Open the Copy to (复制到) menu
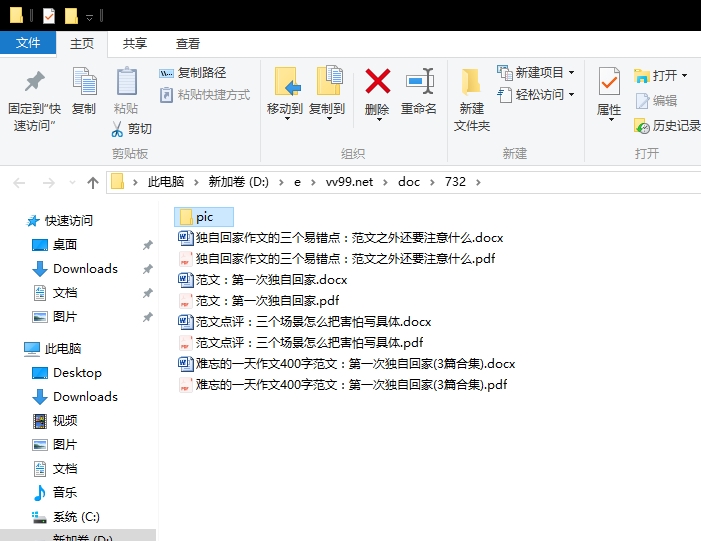Screen dimensions: 701x541 pyautogui.click(x=327, y=94)
